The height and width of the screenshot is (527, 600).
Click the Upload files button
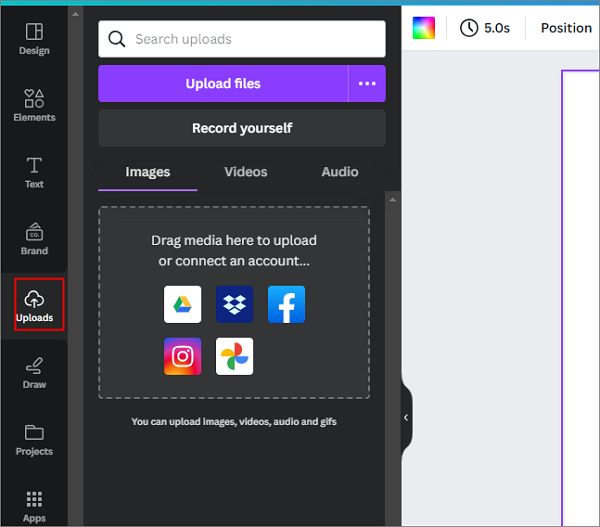coord(223,83)
